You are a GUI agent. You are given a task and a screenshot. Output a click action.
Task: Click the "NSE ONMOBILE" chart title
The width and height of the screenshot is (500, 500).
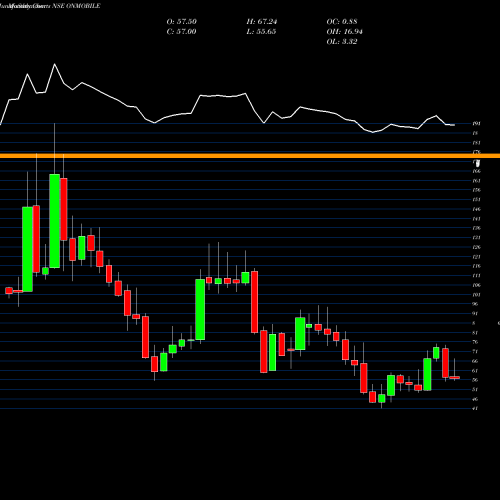(x=76, y=6)
